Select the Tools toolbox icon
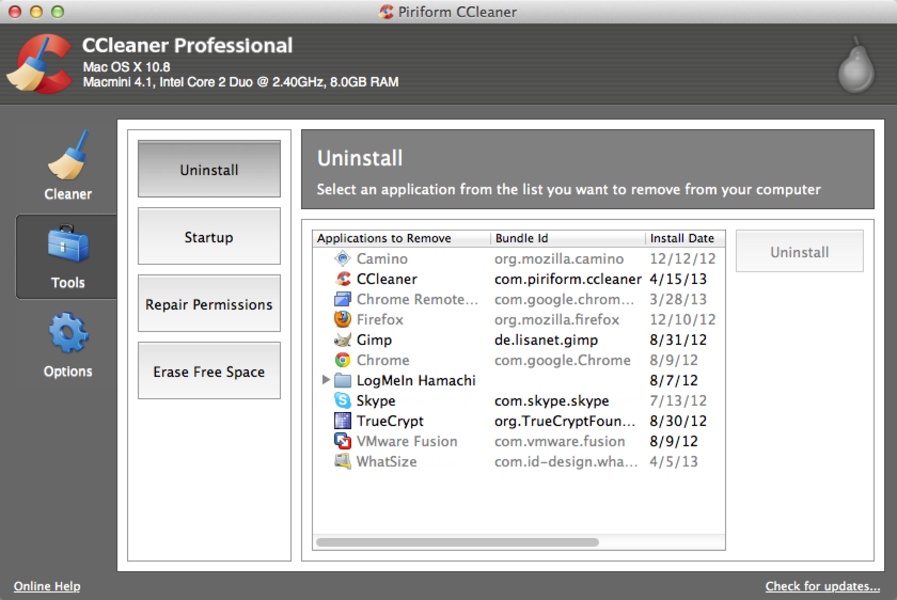Image resolution: width=897 pixels, height=600 pixels. (67, 245)
